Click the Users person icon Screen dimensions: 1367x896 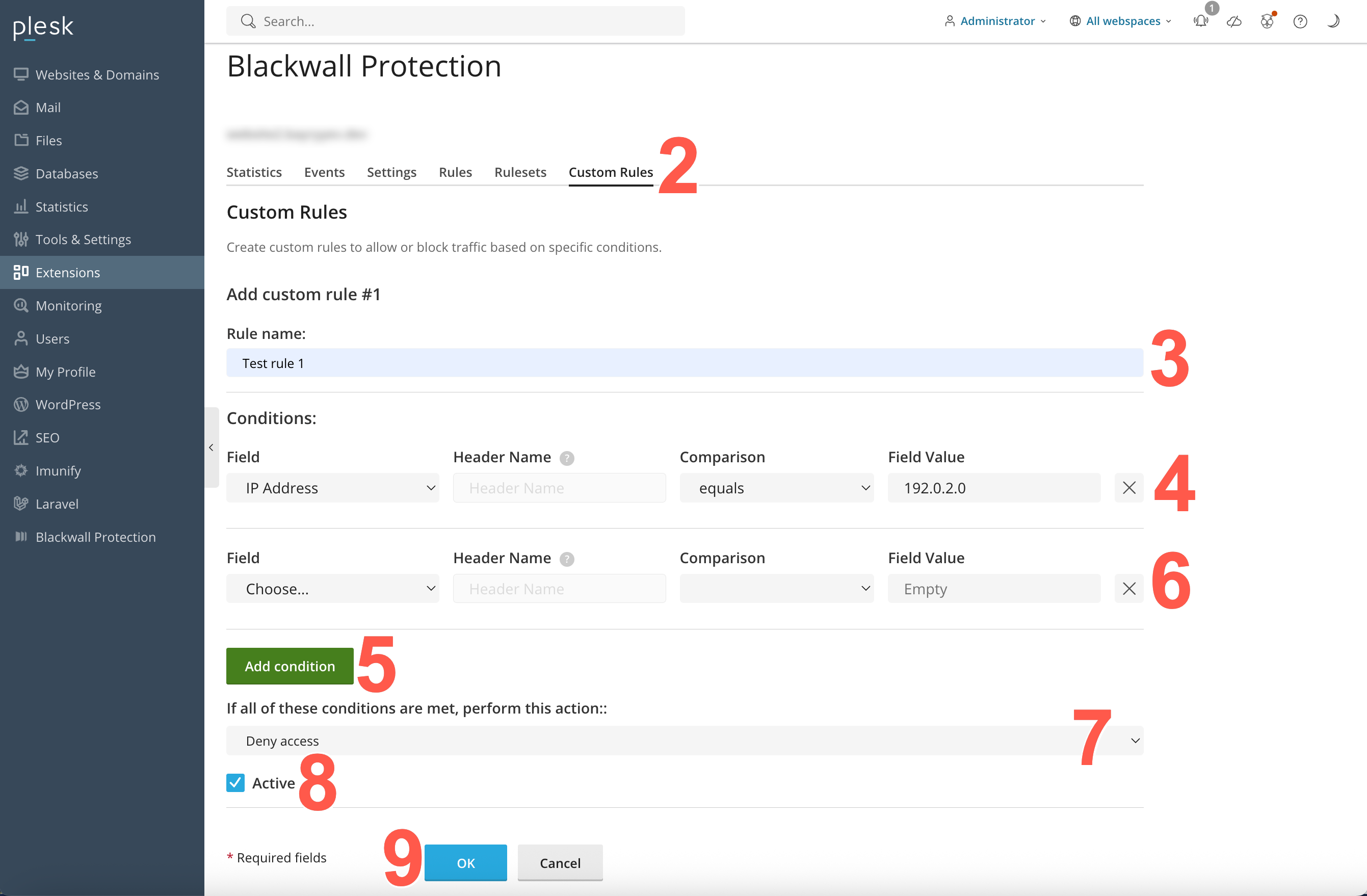tap(21, 338)
